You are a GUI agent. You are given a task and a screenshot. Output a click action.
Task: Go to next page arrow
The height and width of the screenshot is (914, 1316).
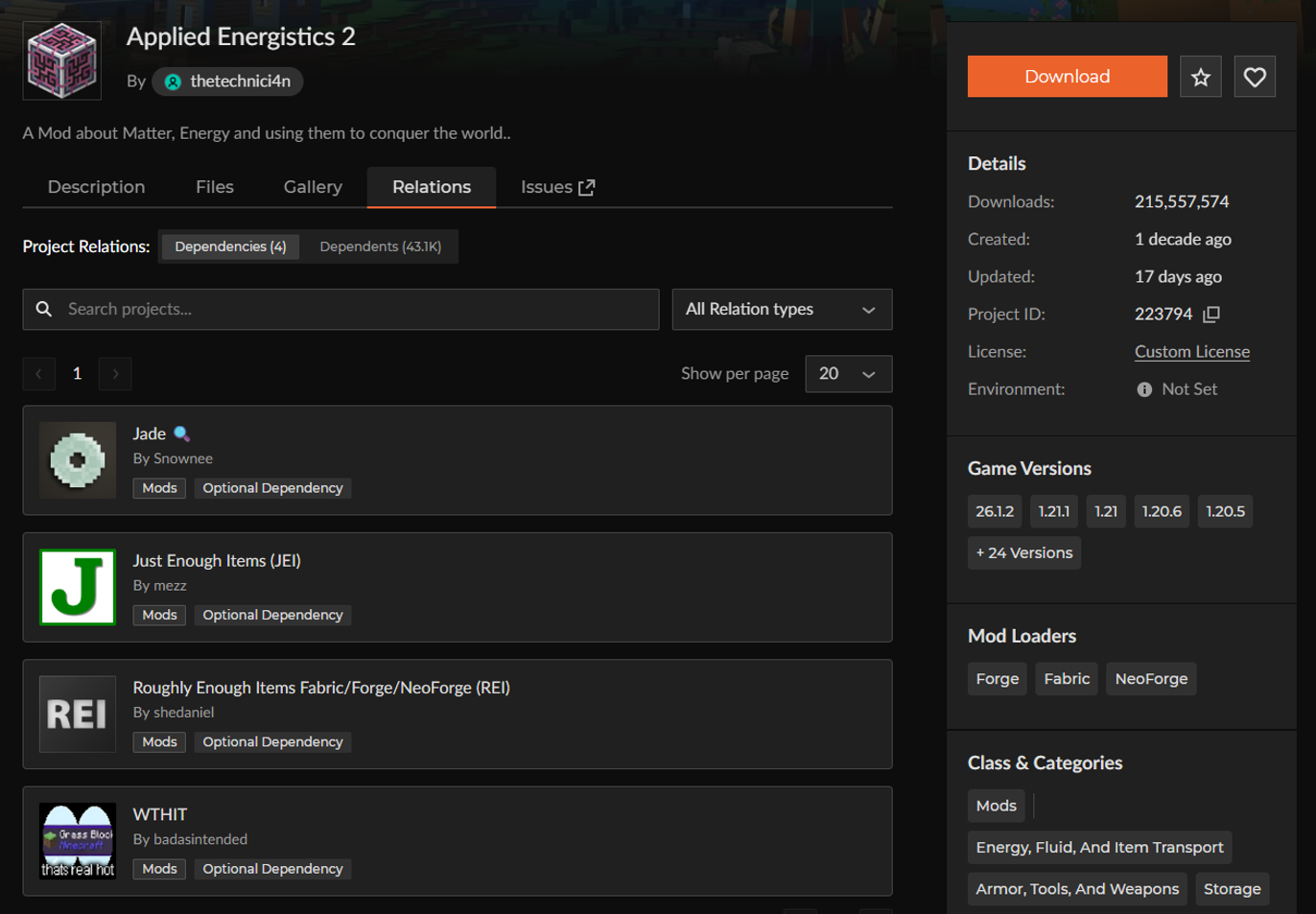tap(115, 373)
